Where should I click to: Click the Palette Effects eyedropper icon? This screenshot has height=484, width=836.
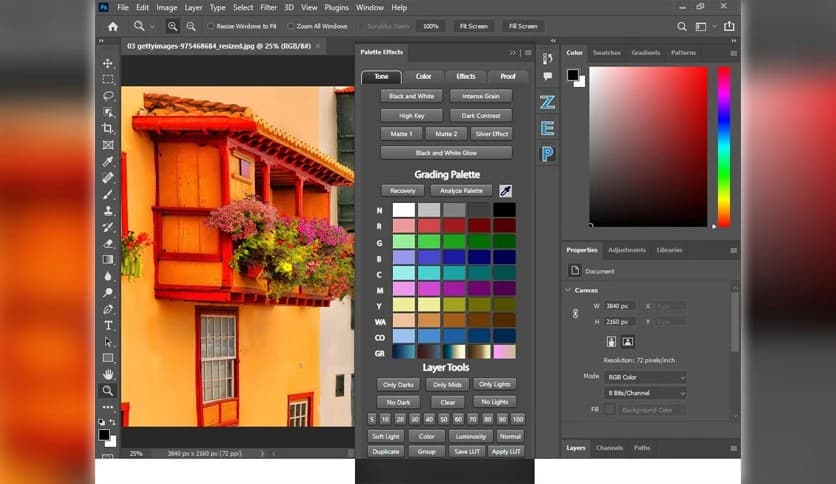pos(505,191)
